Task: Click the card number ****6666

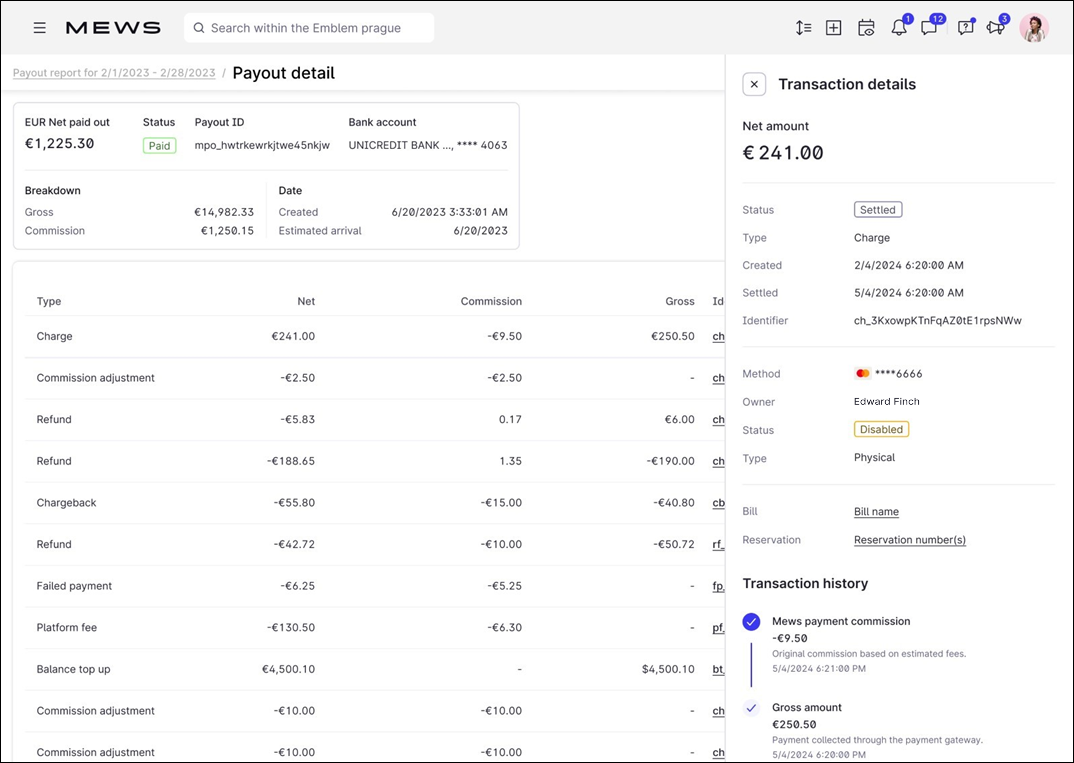Action: pyautogui.click(x=899, y=374)
